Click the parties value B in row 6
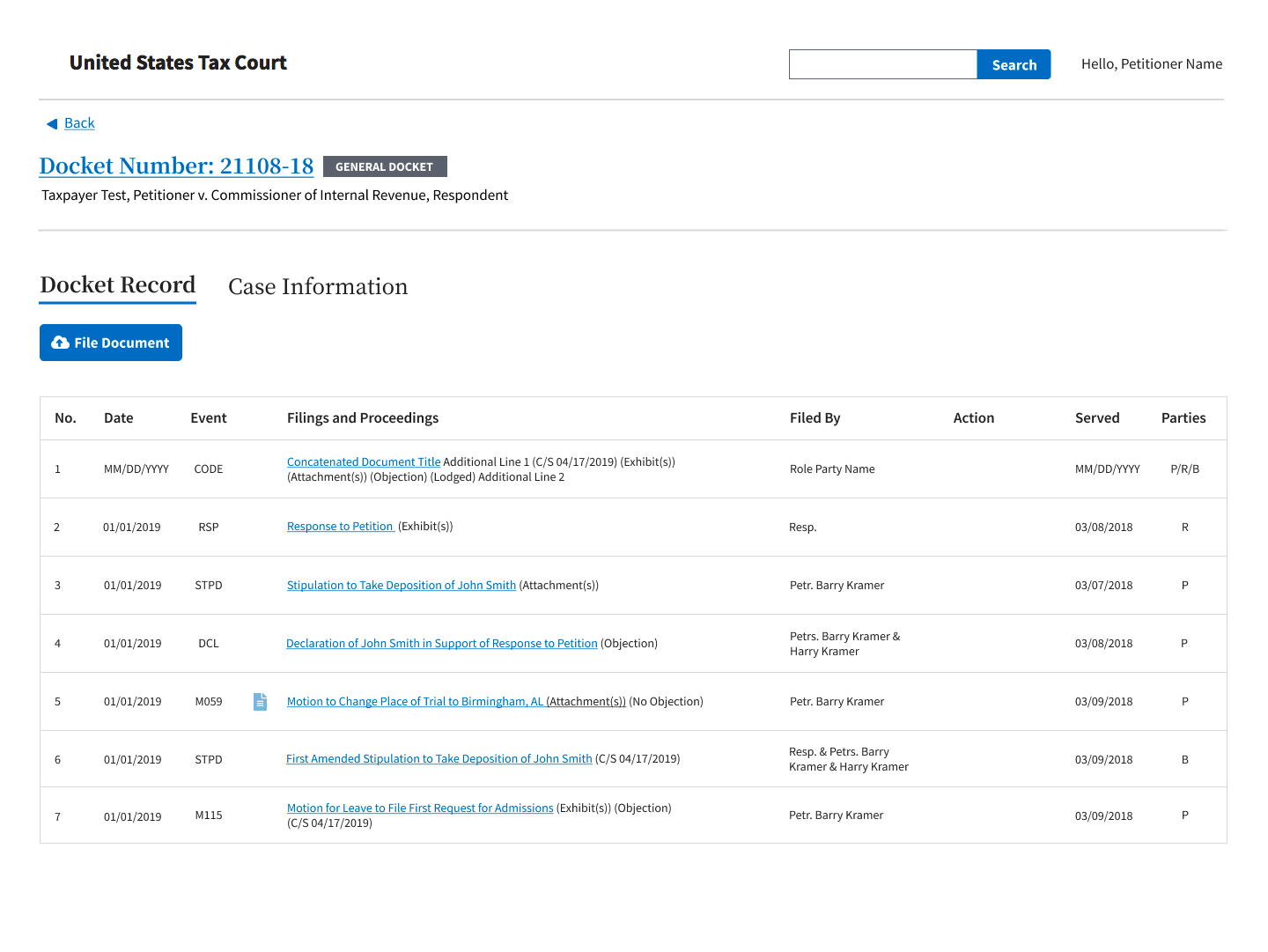The width and height of the screenshot is (1268, 952). 1185,760
